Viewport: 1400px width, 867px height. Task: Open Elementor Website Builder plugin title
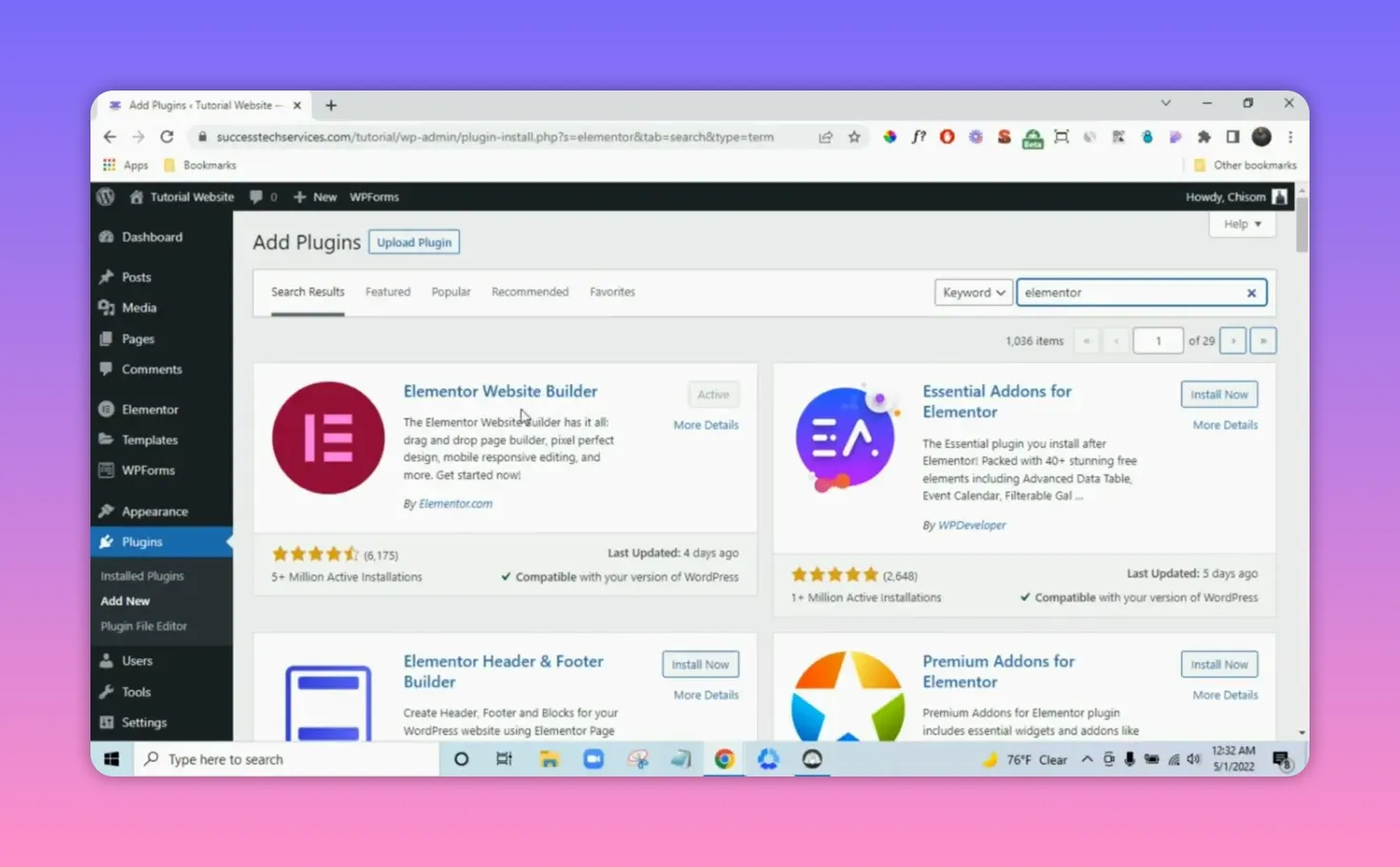point(500,392)
